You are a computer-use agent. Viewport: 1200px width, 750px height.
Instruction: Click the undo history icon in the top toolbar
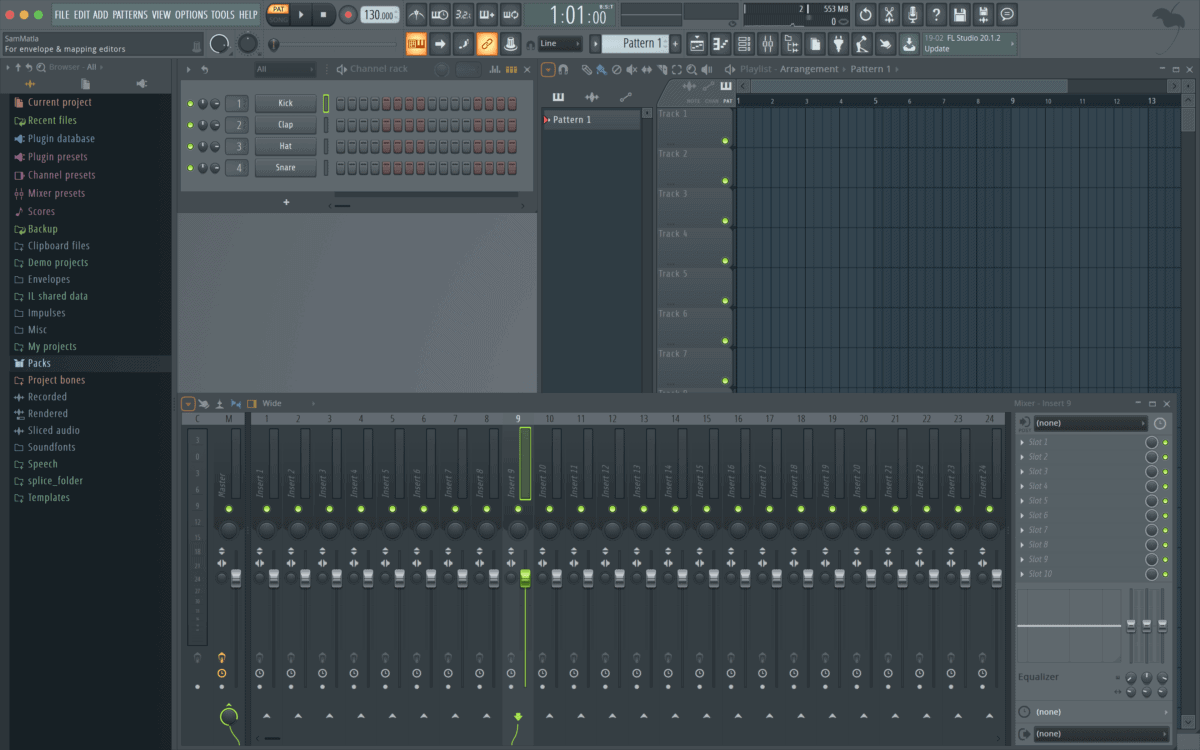click(865, 15)
